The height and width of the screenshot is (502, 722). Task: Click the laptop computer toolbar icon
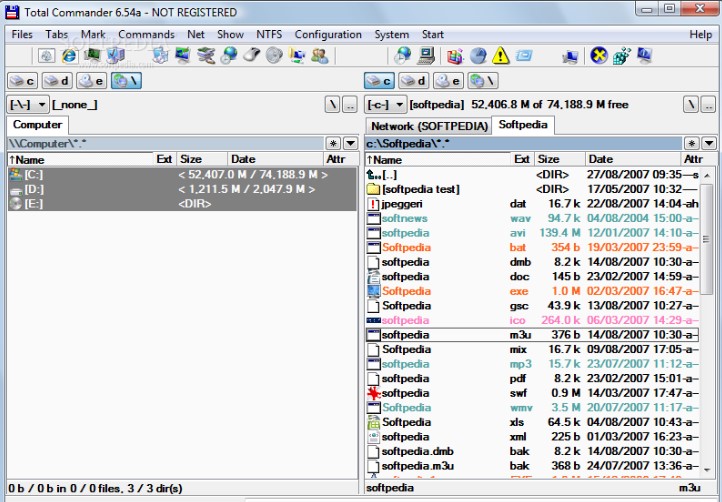click(x=426, y=56)
